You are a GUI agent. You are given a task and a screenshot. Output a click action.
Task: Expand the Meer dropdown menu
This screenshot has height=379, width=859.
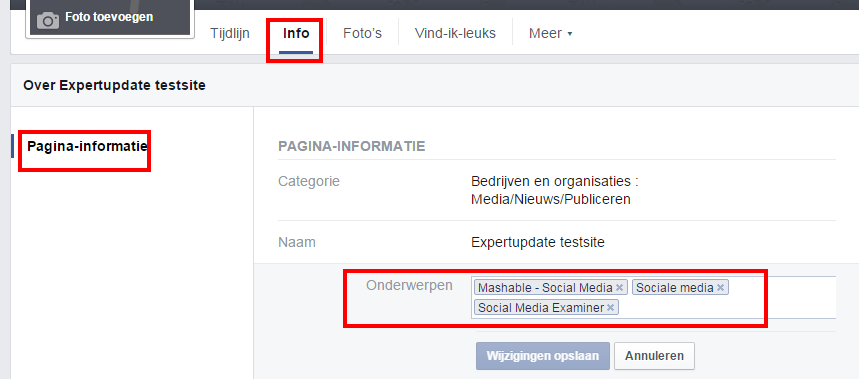pos(550,33)
